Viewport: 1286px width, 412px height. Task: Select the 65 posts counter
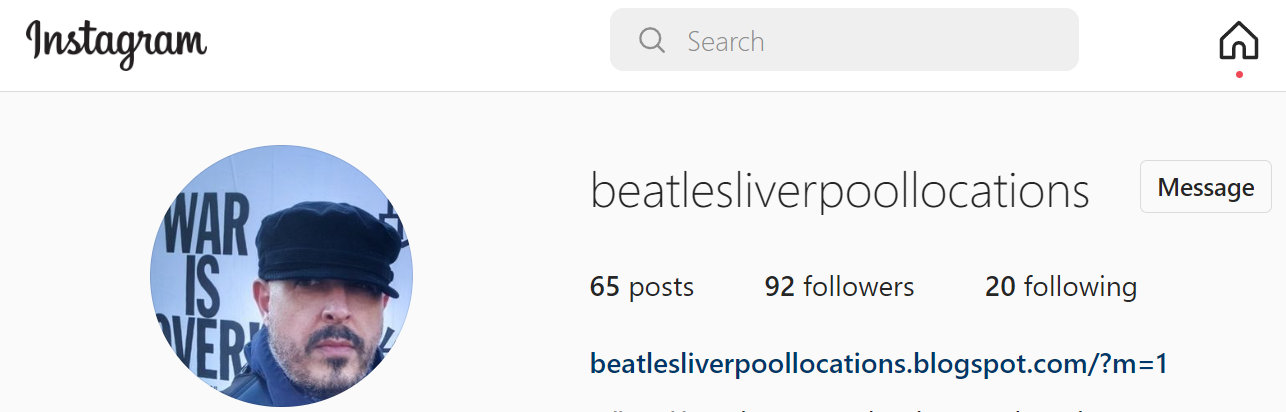click(x=642, y=287)
